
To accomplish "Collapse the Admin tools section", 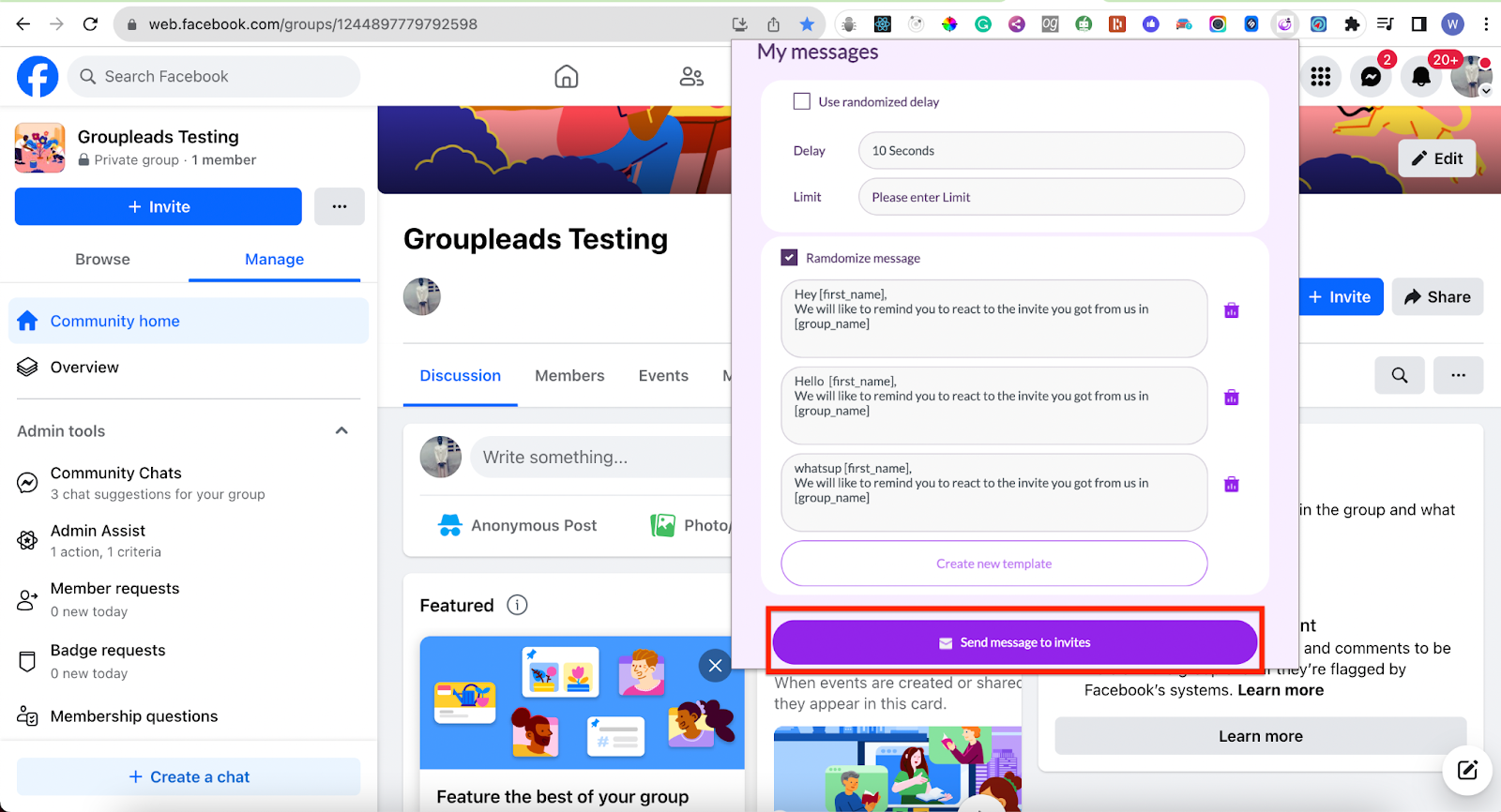I will (341, 430).
